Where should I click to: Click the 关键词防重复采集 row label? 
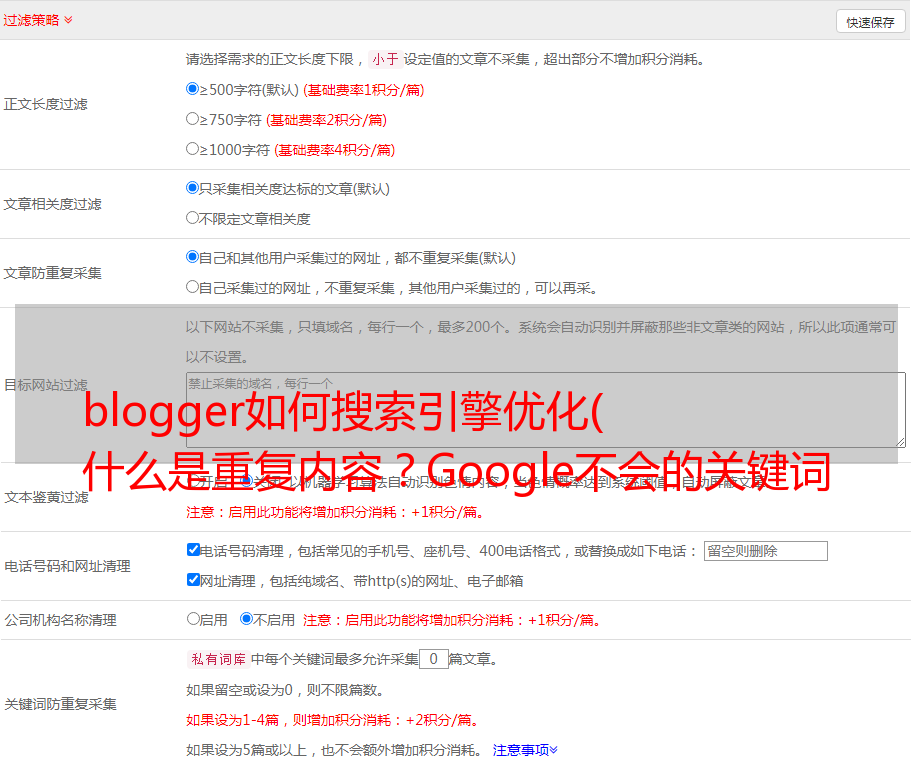coord(60,704)
